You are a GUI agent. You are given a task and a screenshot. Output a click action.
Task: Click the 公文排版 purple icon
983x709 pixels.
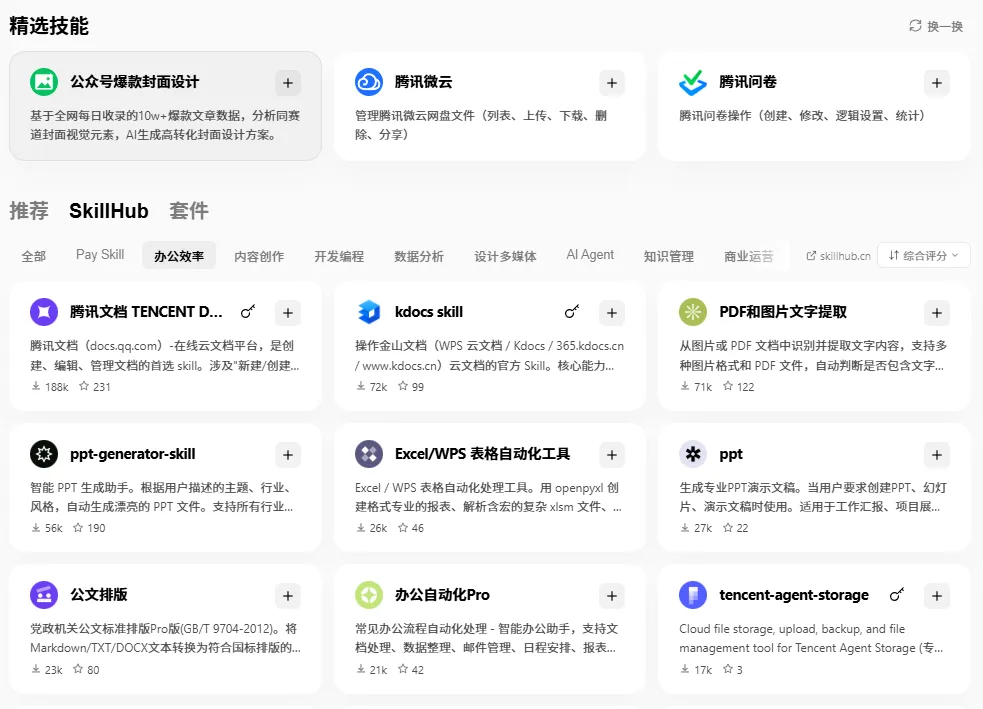44,595
